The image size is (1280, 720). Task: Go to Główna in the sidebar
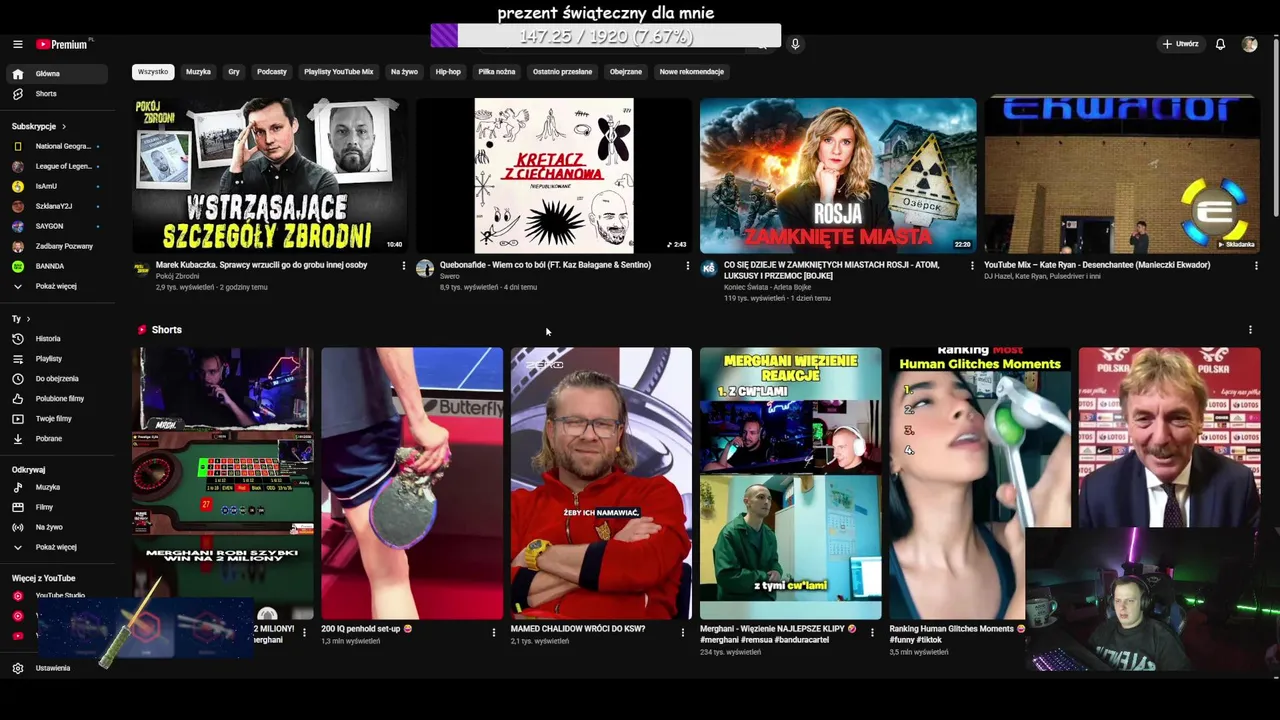pos(58,74)
